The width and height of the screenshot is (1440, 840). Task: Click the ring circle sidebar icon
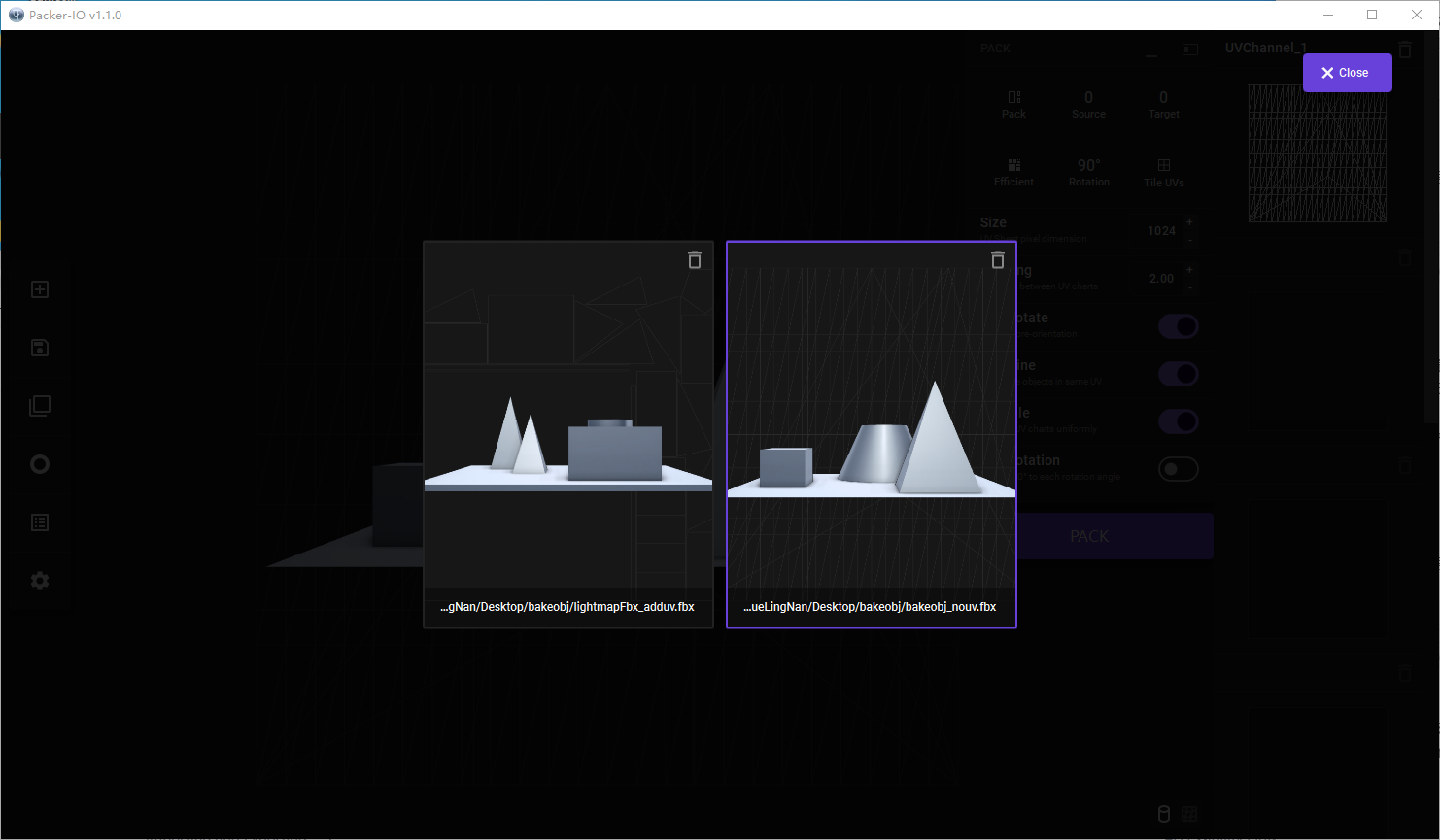tap(40, 464)
